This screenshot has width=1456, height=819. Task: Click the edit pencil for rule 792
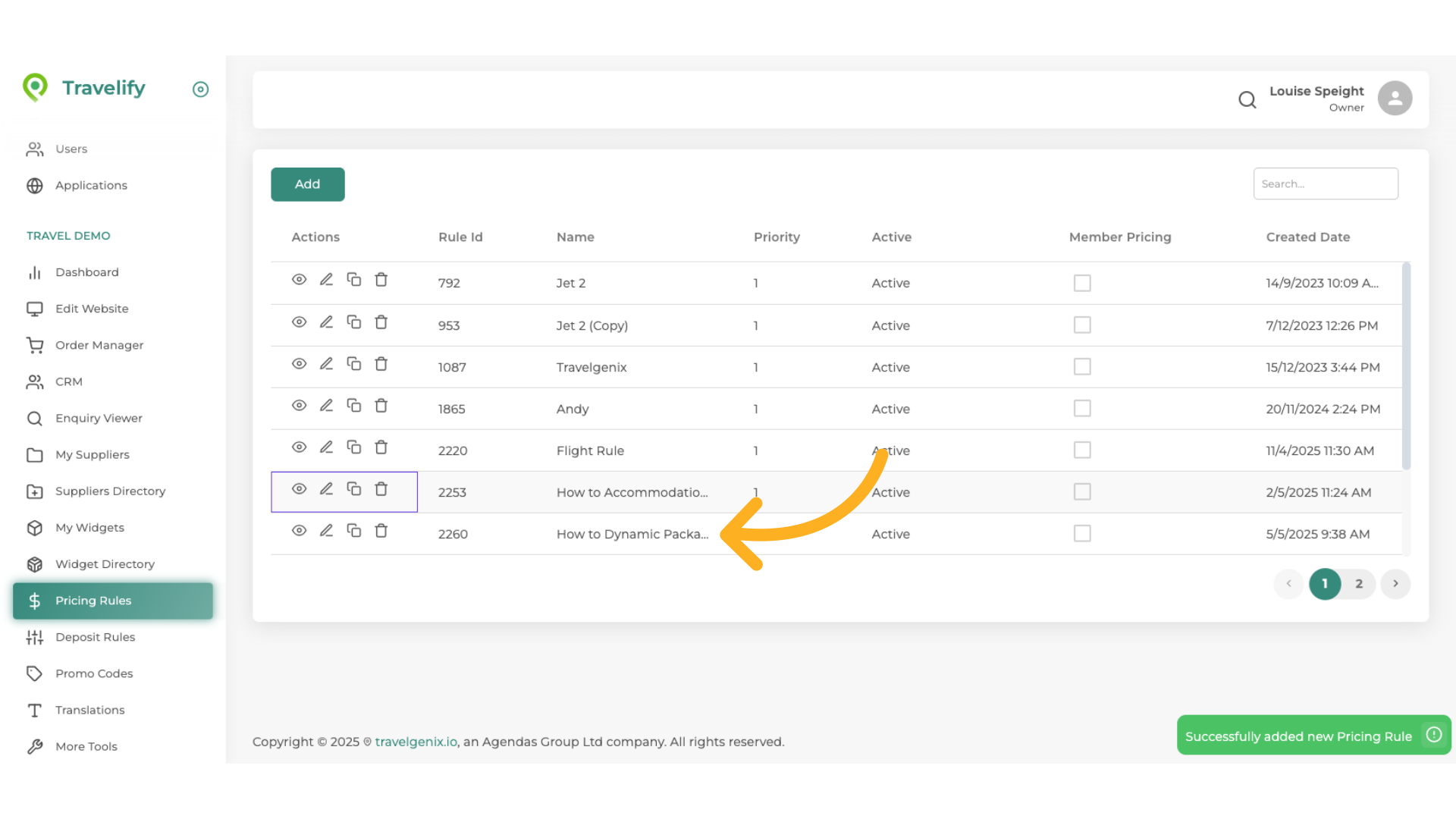326,279
